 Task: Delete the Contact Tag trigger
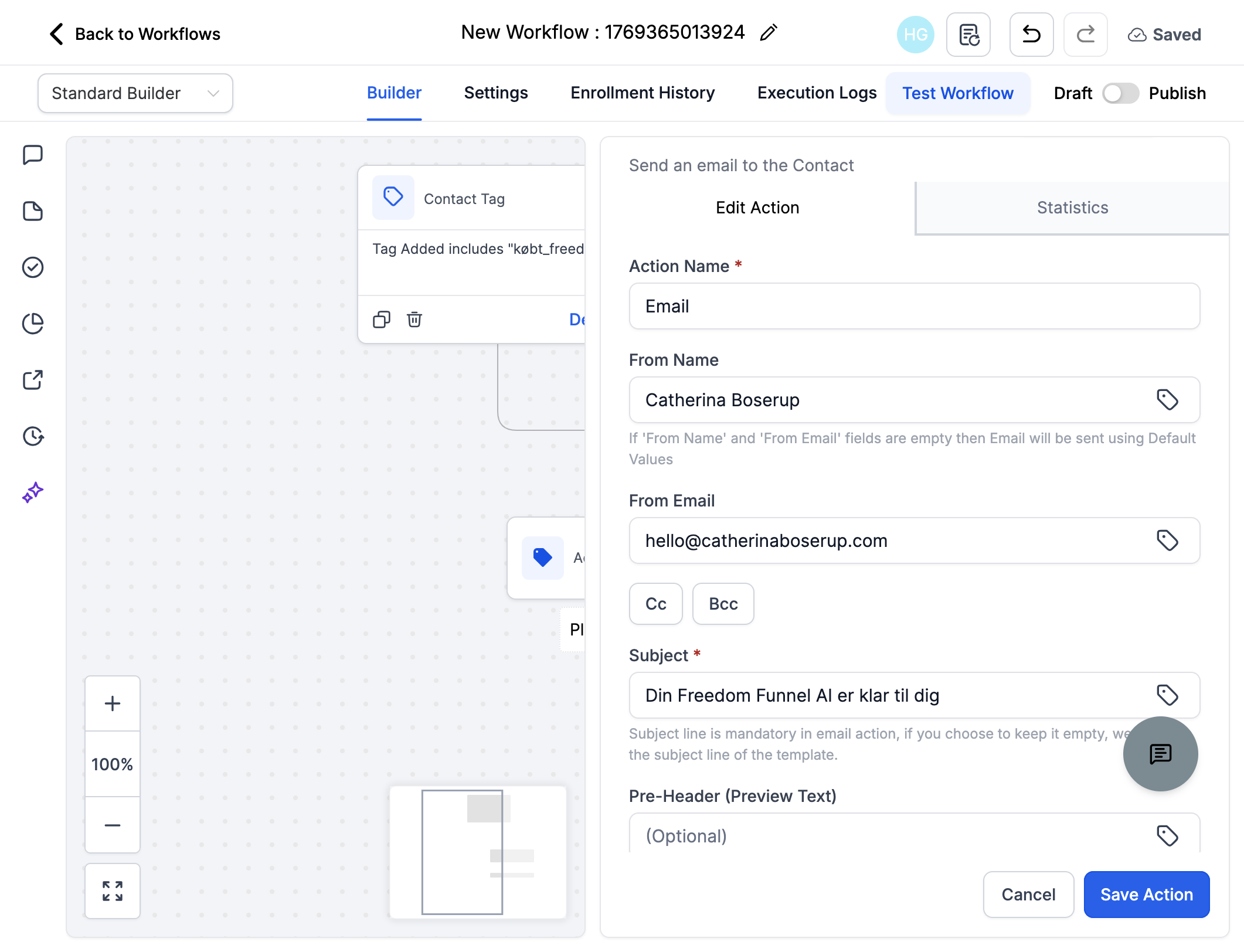414,319
